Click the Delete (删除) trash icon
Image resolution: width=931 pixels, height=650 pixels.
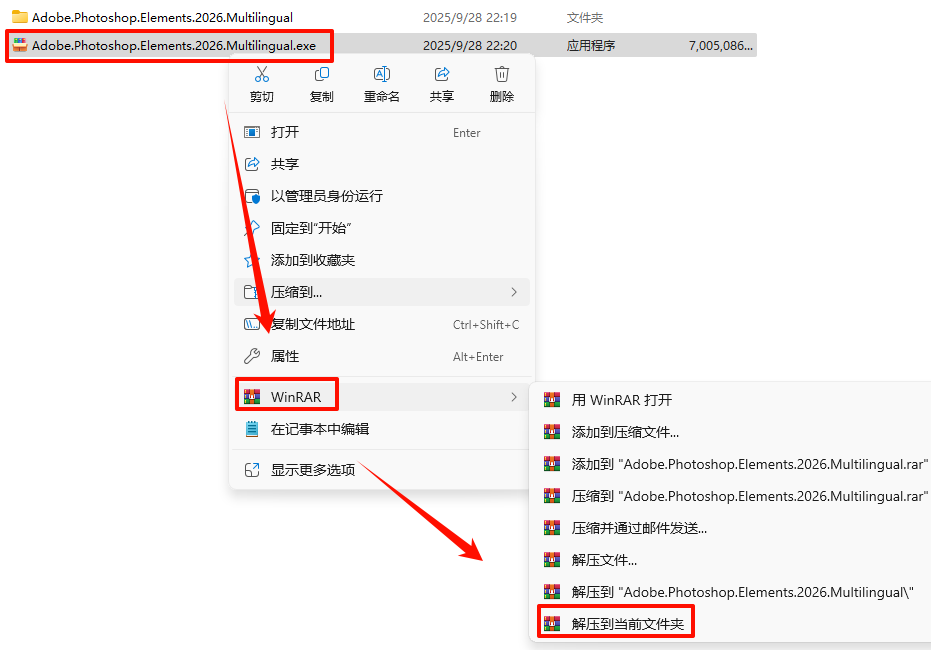[x=502, y=75]
